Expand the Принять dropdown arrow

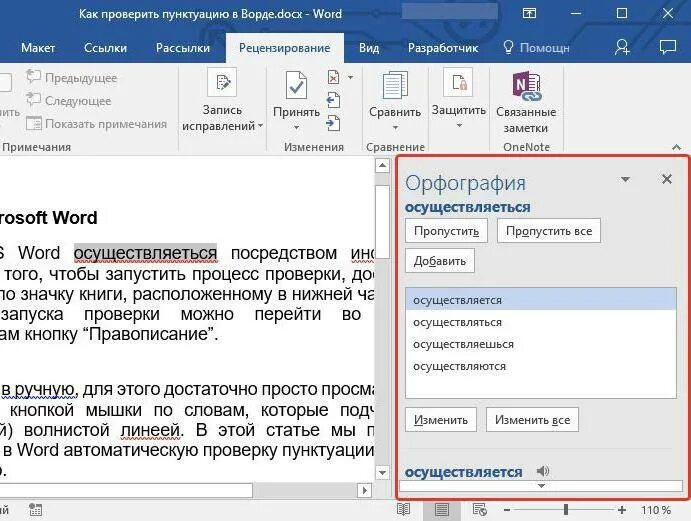[297, 127]
